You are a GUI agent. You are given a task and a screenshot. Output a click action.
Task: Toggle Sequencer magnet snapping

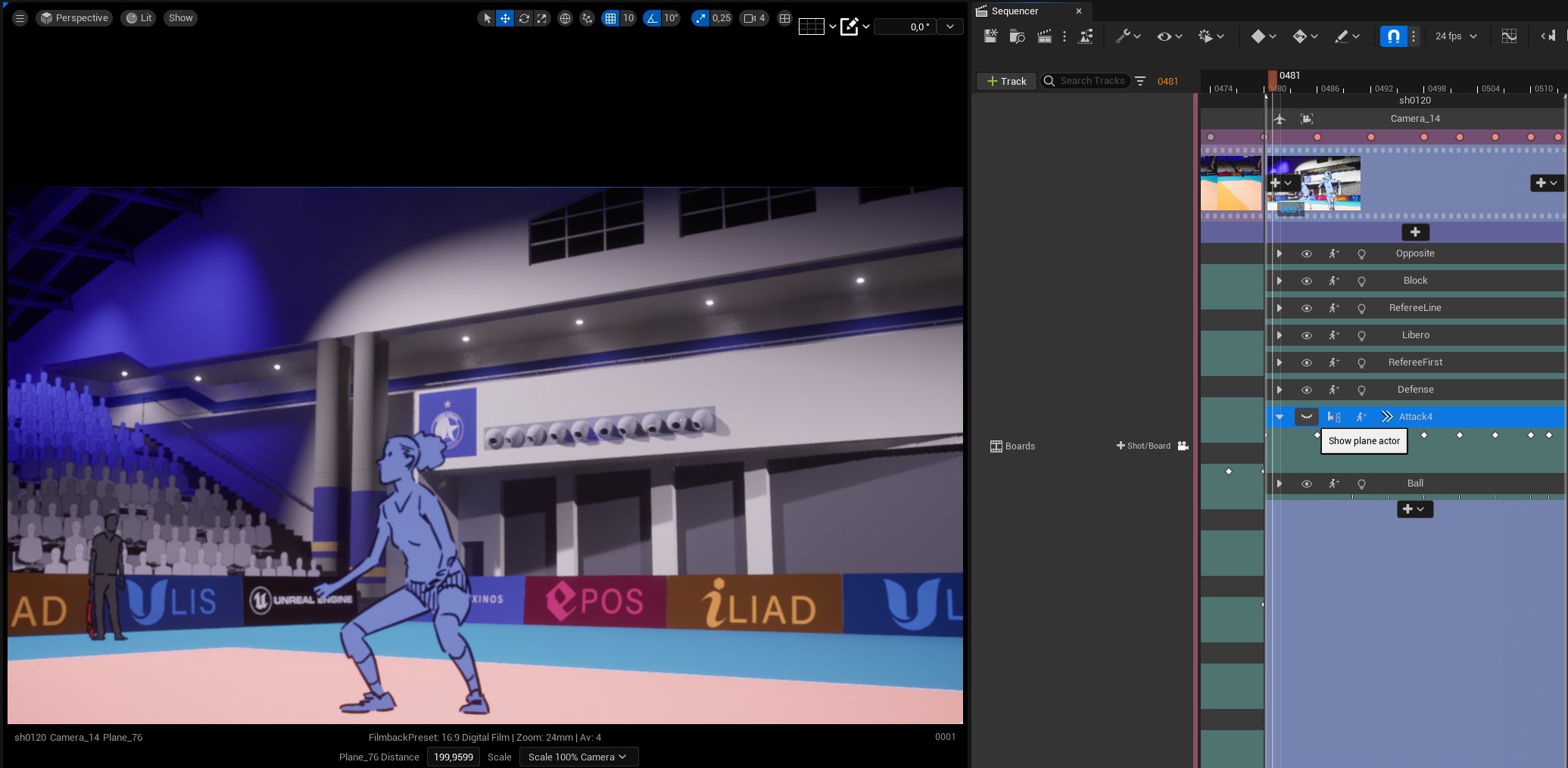point(1393,36)
